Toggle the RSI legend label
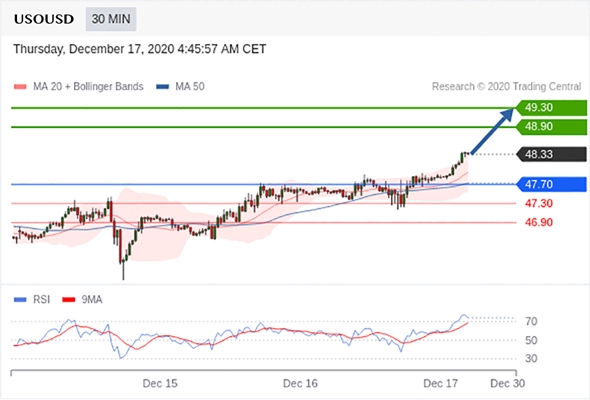Screen dimensions: 590x400 (x=41, y=300)
